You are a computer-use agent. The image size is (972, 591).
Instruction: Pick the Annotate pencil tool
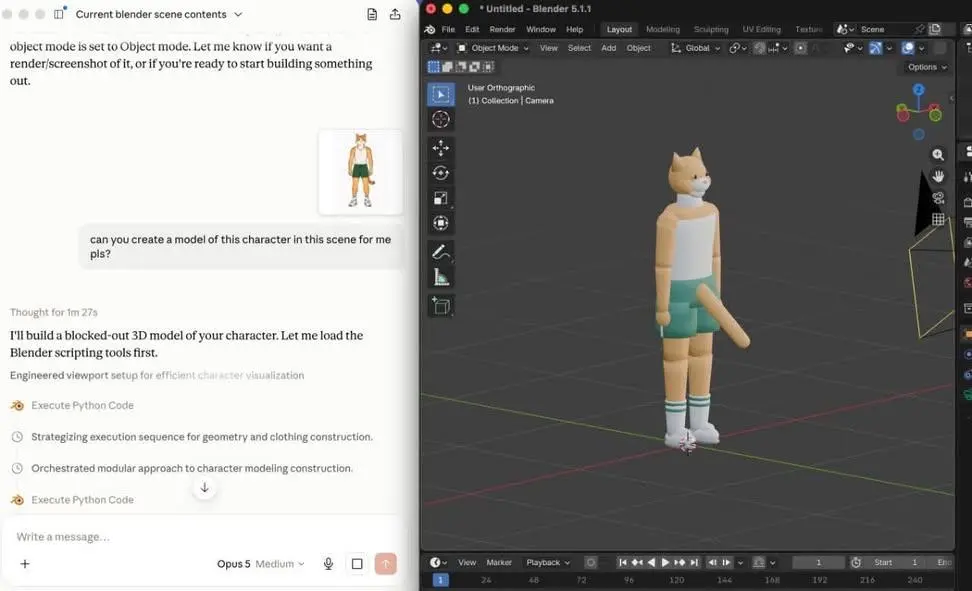pyautogui.click(x=441, y=252)
